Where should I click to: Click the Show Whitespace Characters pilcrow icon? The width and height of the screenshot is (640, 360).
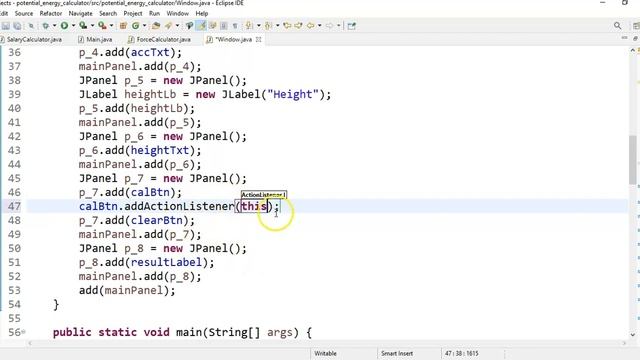[x=235, y=26]
